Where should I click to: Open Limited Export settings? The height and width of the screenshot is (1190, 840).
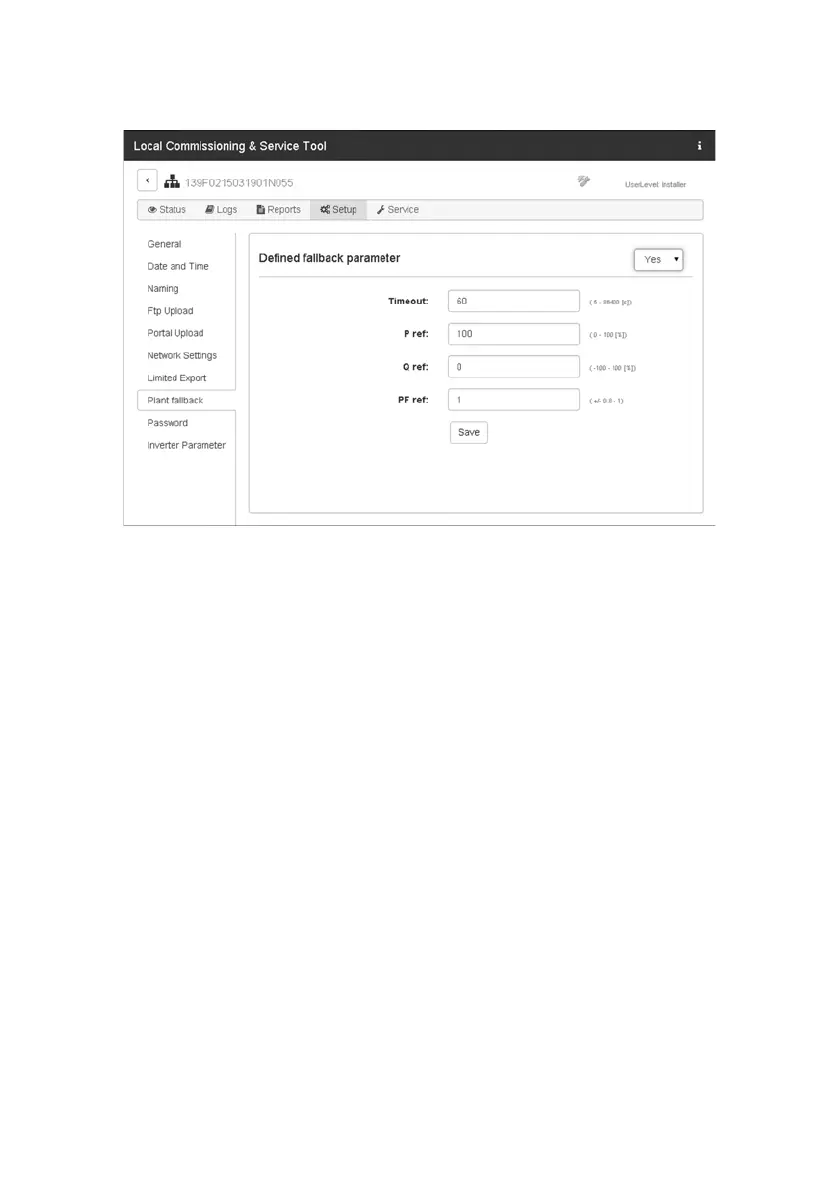tap(177, 378)
